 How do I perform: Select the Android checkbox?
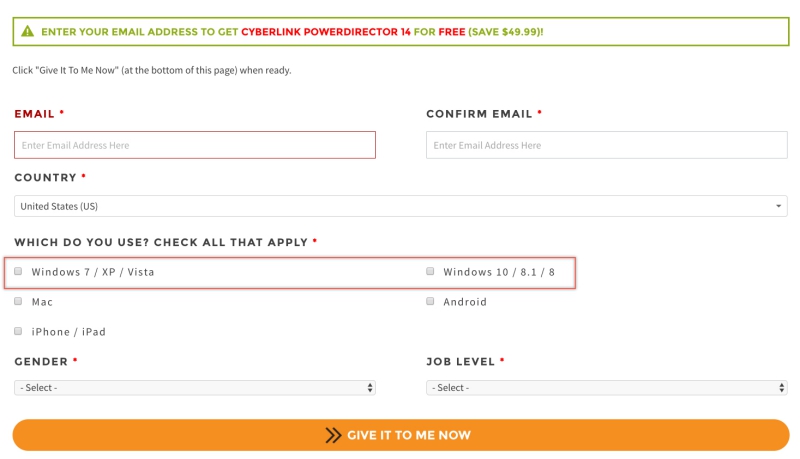click(430, 301)
